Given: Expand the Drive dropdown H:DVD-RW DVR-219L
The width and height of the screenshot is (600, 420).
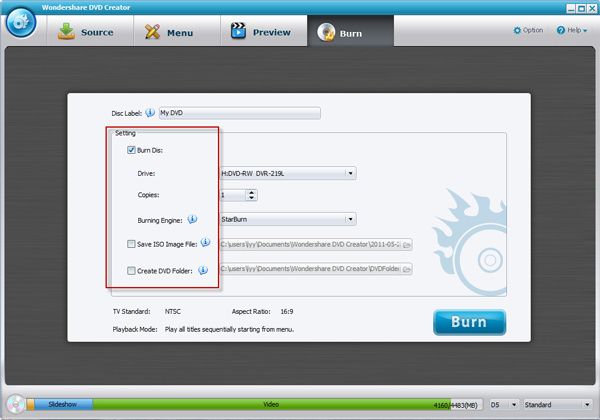Looking at the screenshot, I should [x=288, y=173].
